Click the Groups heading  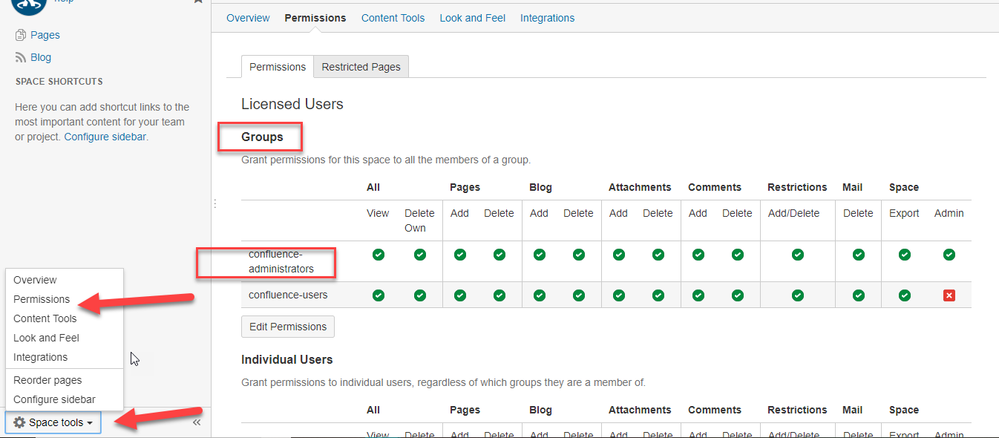(262, 136)
